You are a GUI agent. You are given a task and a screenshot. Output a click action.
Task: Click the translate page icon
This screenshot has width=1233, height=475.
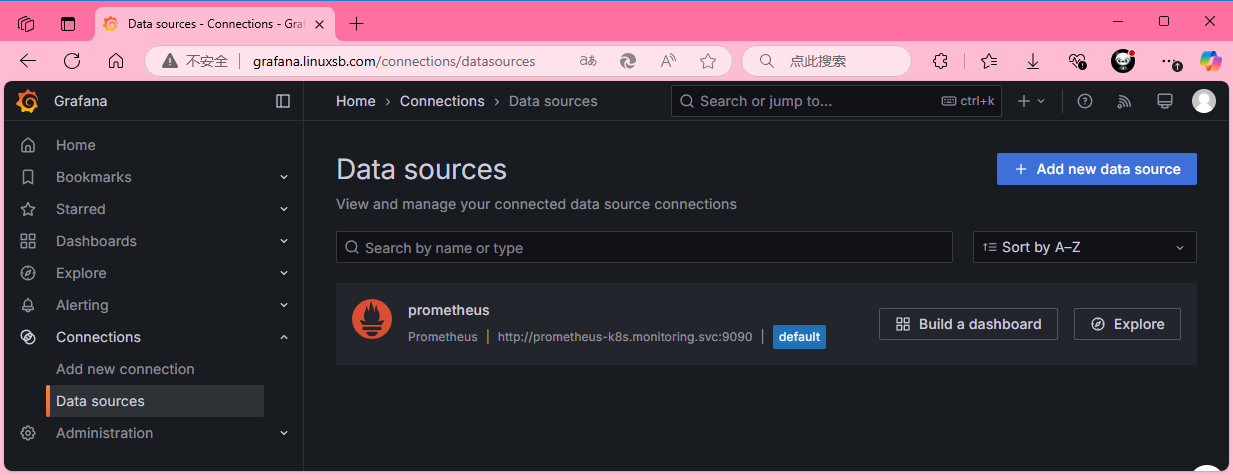click(x=588, y=61)
